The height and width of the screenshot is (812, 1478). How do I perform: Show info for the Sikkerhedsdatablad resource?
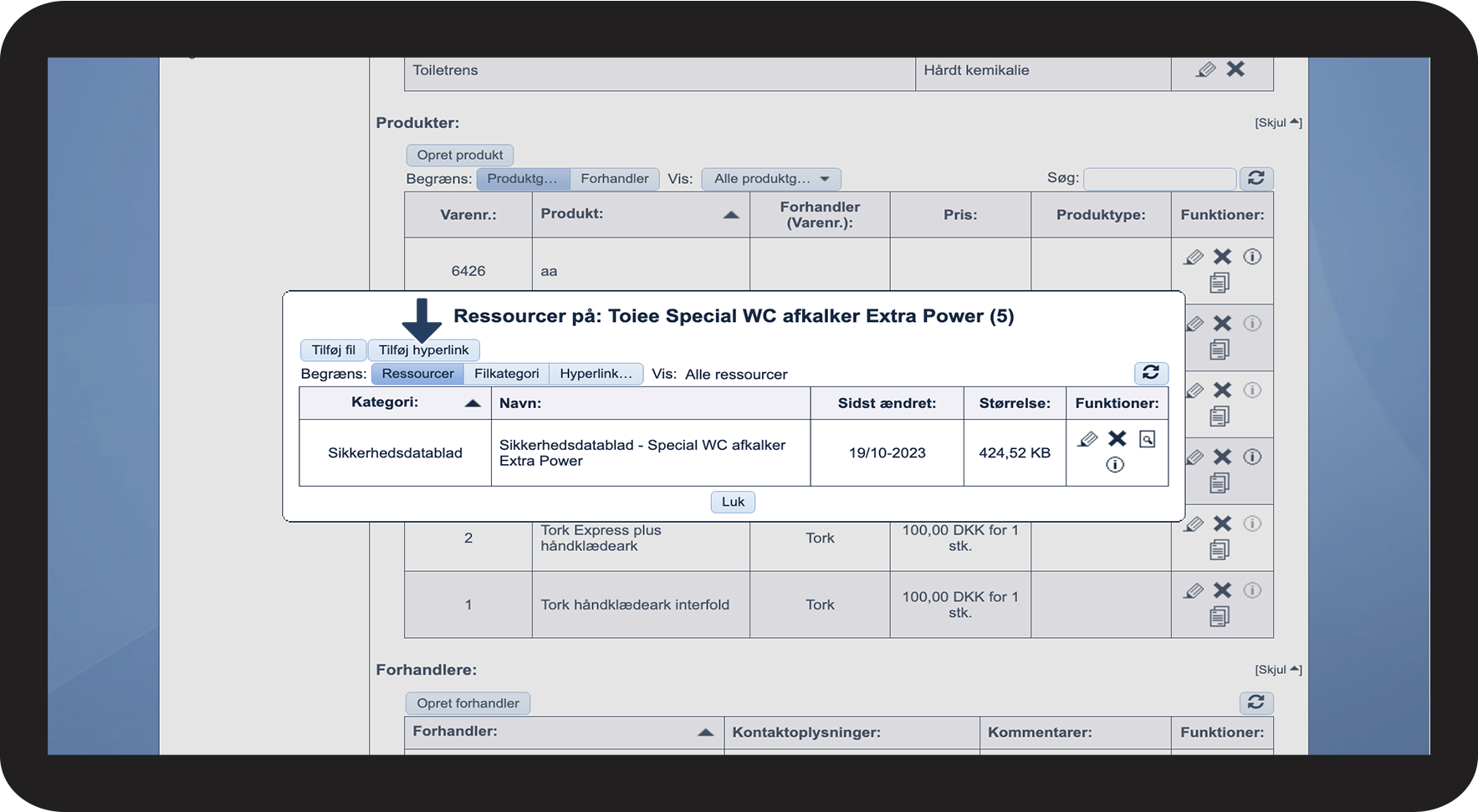[1115, 465]
